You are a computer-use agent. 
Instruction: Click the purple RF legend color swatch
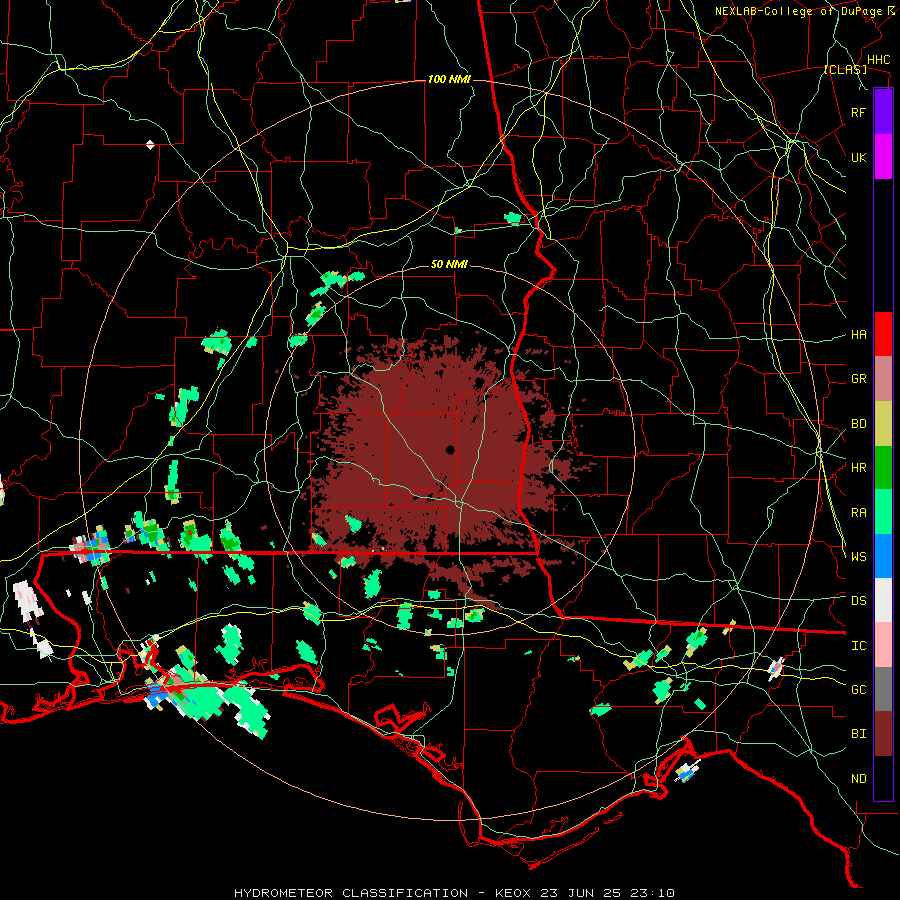coord(883,112)
